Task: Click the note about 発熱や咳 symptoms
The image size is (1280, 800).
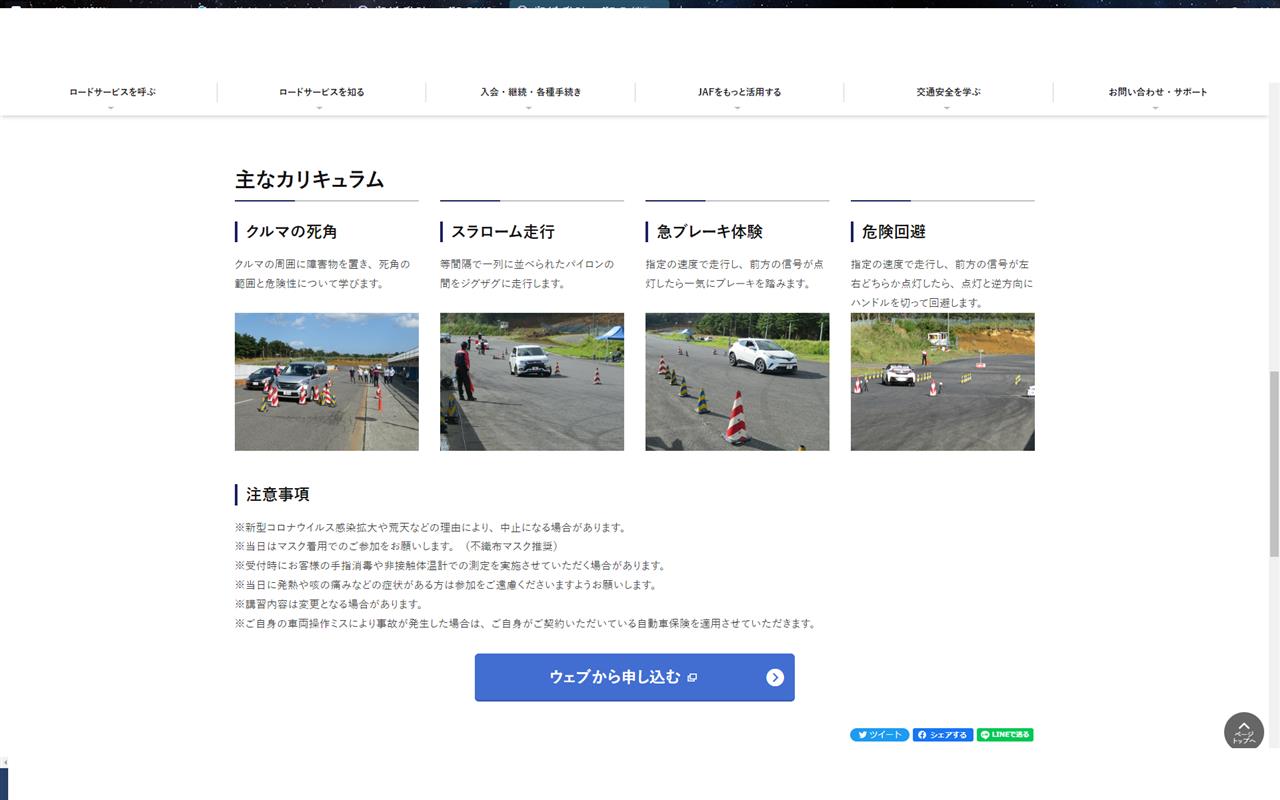Action: point(446,585)
